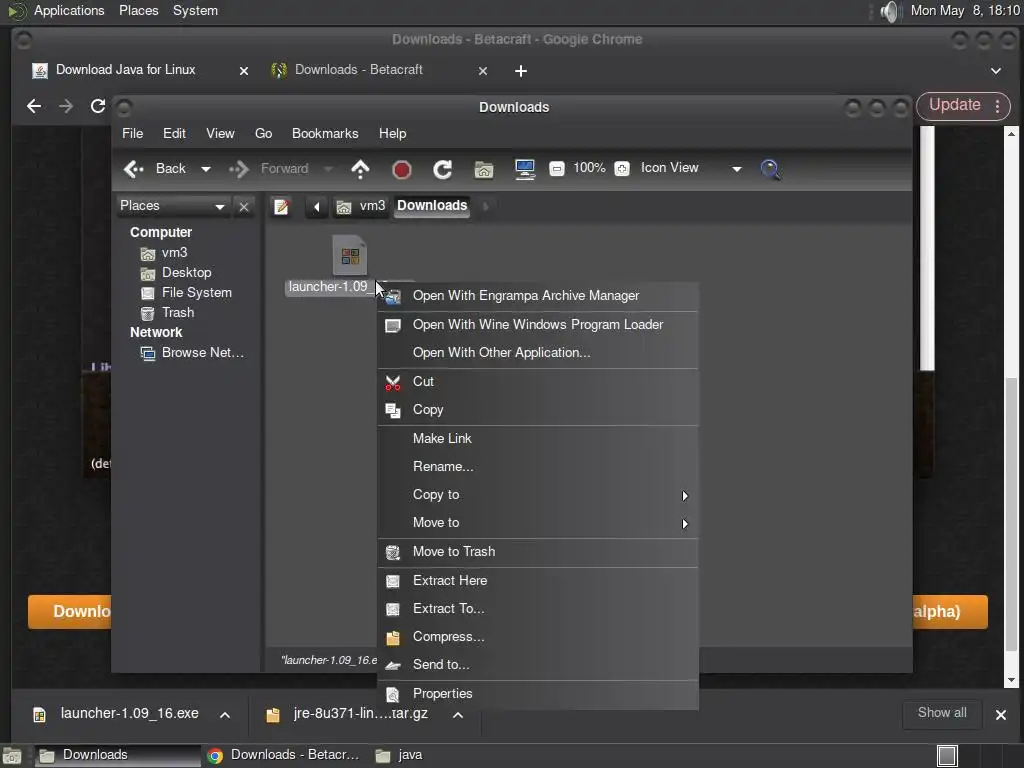This screenshot has height=768, width=1024.
Task: Expand launcher-1.09_16.exe download options chevron
Action: pos(225,715)
